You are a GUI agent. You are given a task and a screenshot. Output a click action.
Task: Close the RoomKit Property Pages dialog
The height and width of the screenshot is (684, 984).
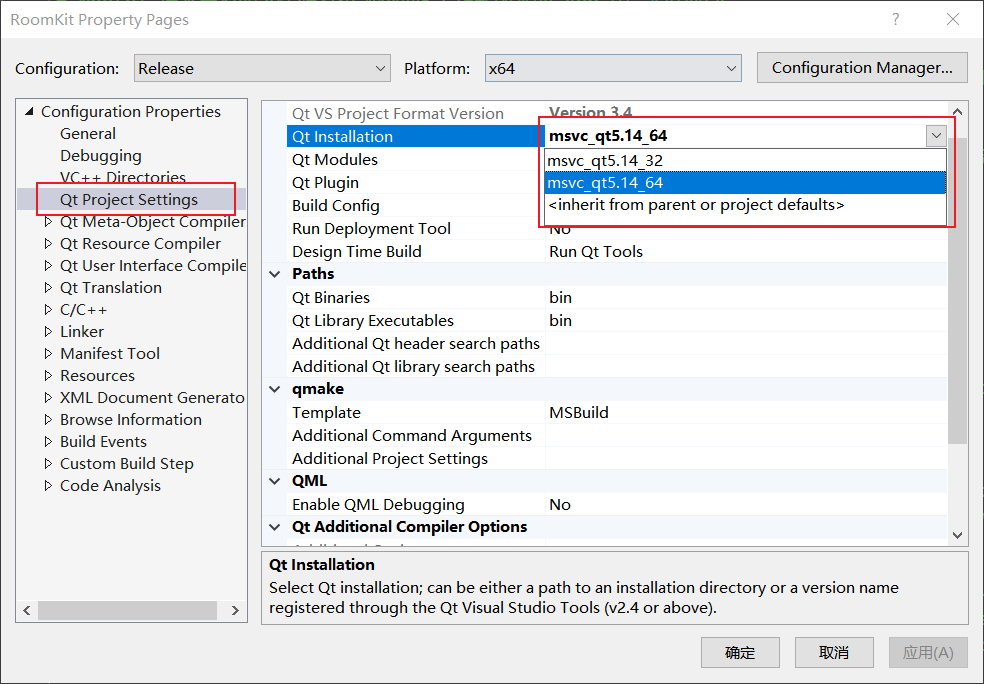[953, 19]
